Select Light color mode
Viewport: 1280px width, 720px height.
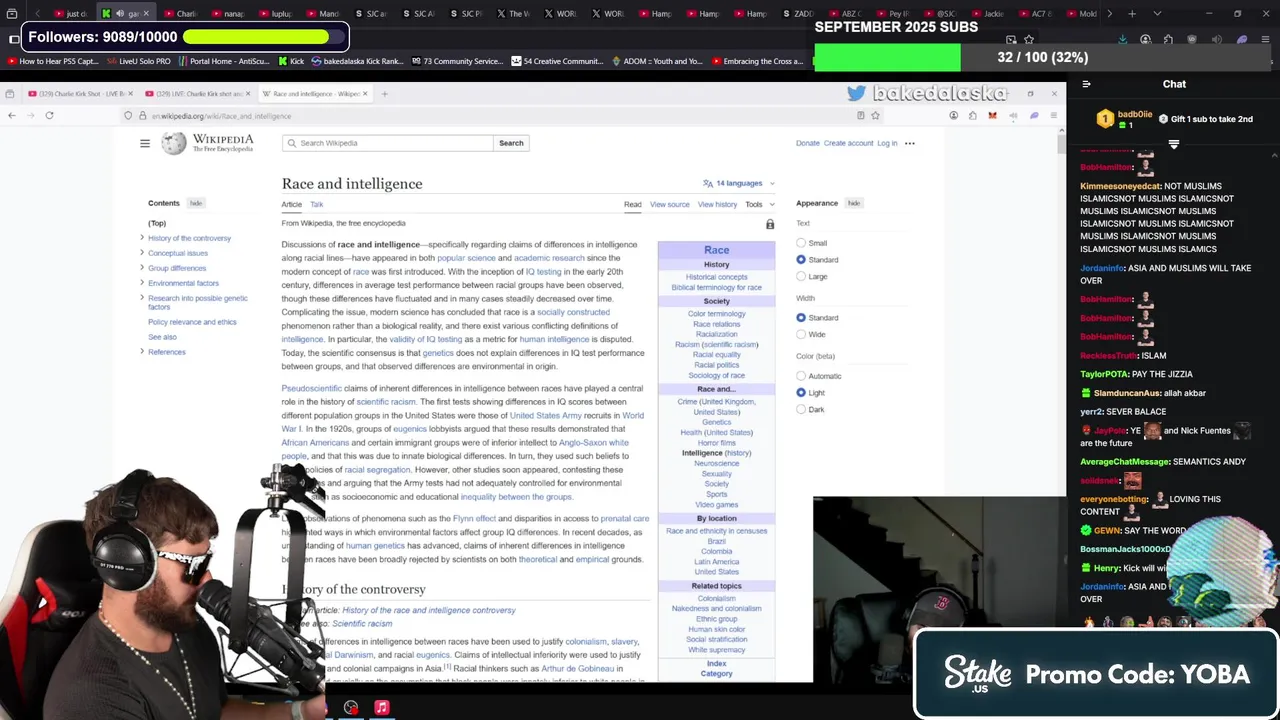coord(801,393)
